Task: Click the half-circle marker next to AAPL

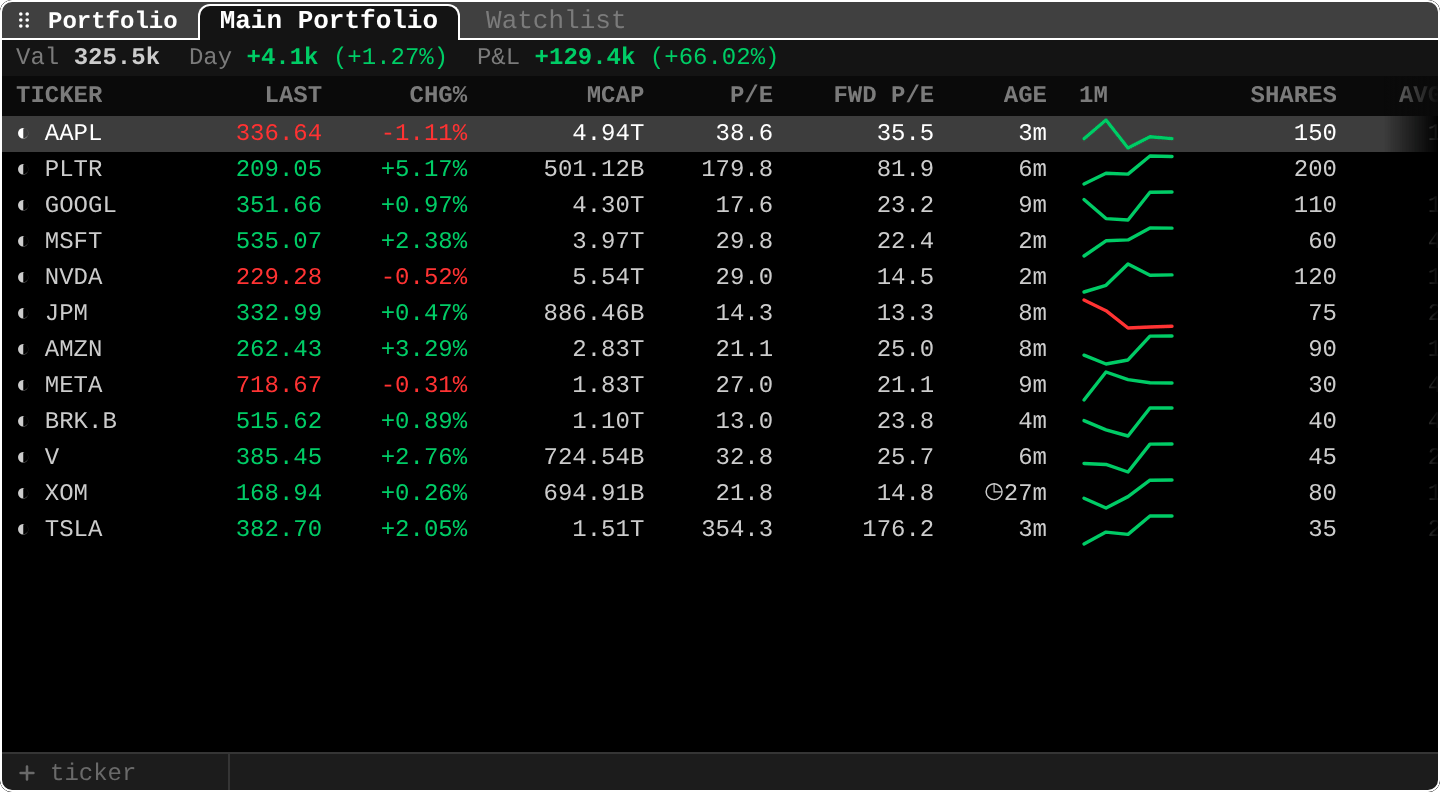Action: pyautogui.click(x=23, y=133)
